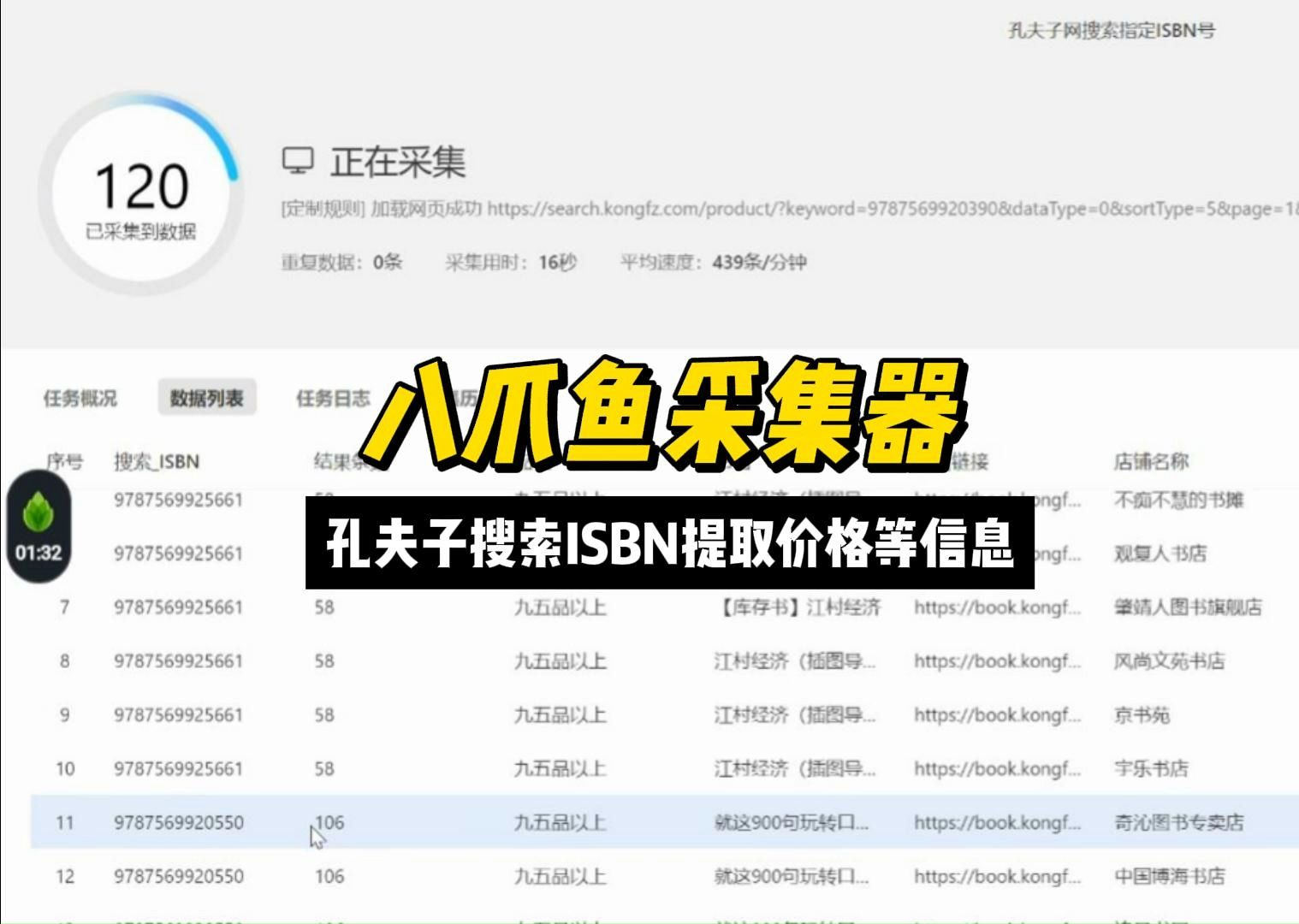The width and height of the screenshot is (1299, 924).
Task: Click the 106 result count in row 11
Action: (329, 823)
